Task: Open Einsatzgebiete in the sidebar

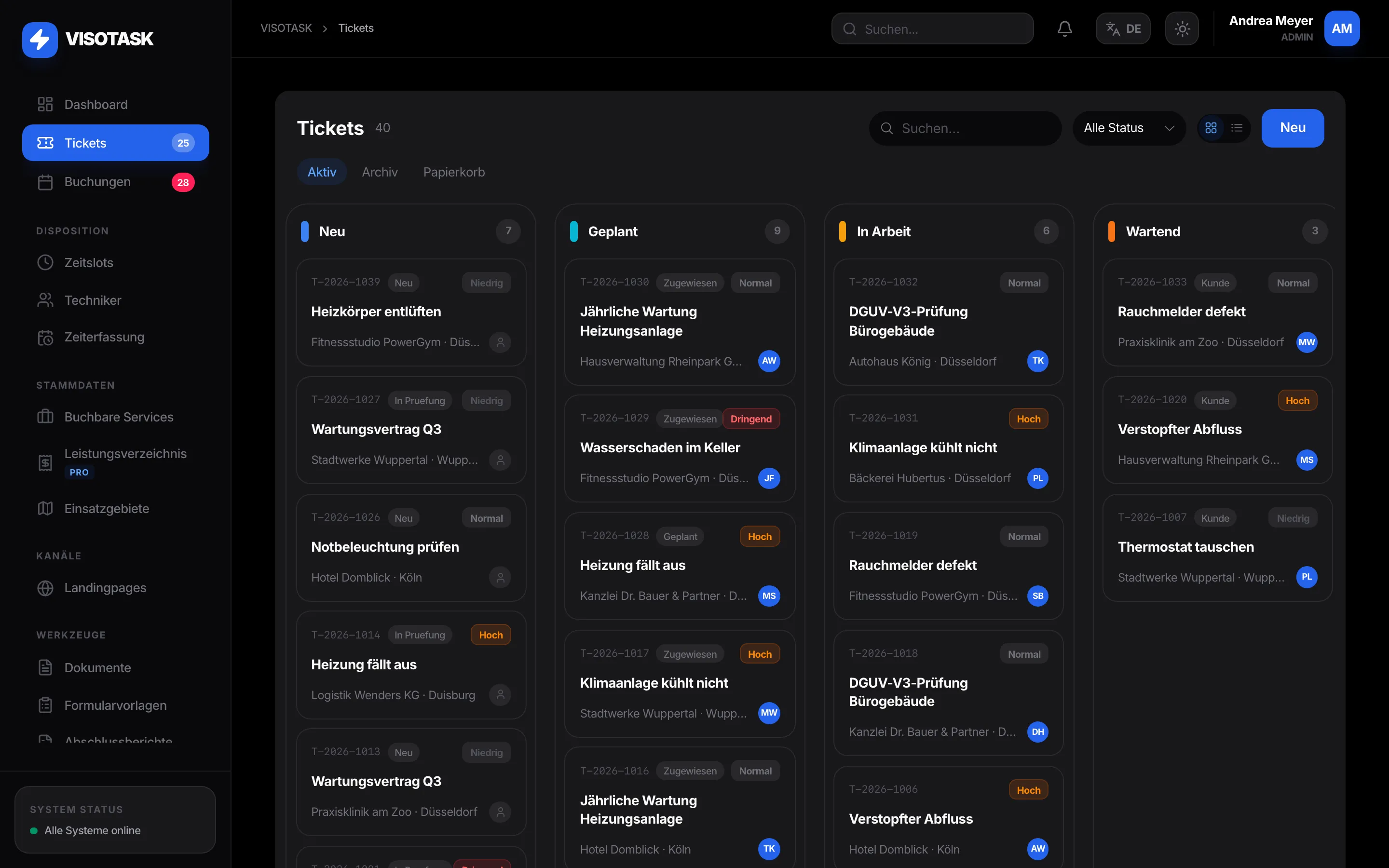Action: (x=115, y=509)
